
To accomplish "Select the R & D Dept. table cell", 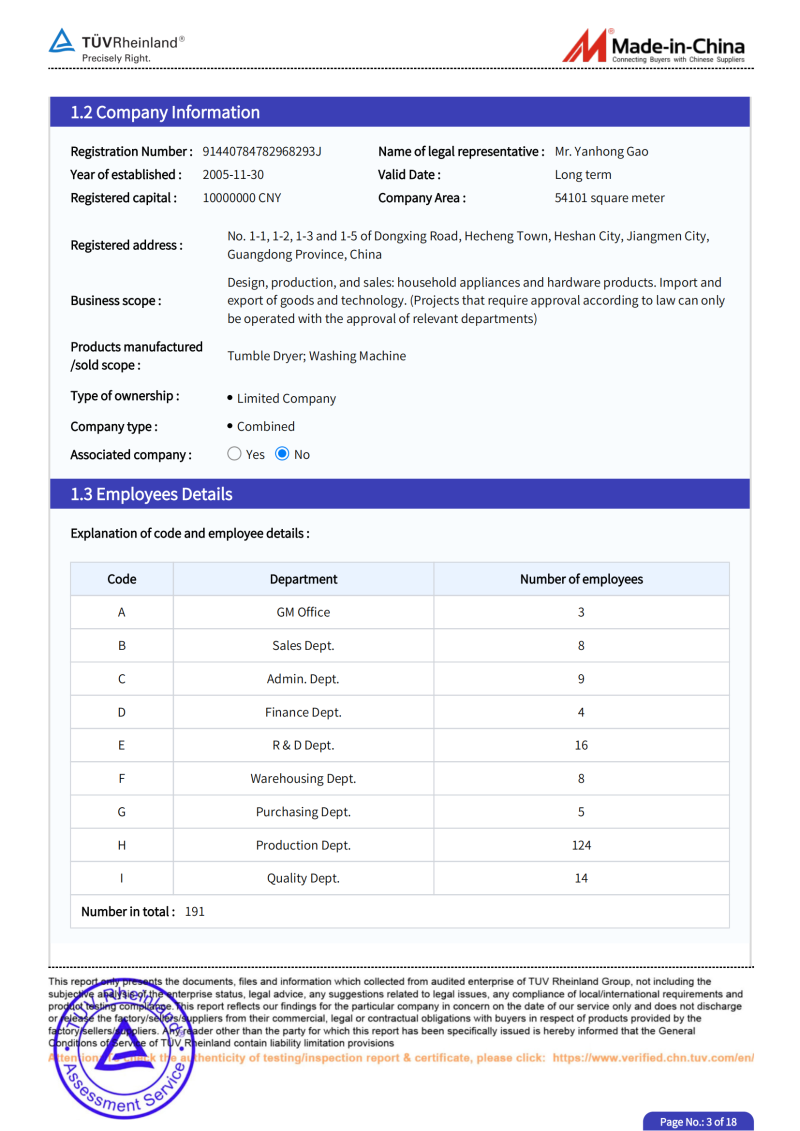I will [303, 745].
